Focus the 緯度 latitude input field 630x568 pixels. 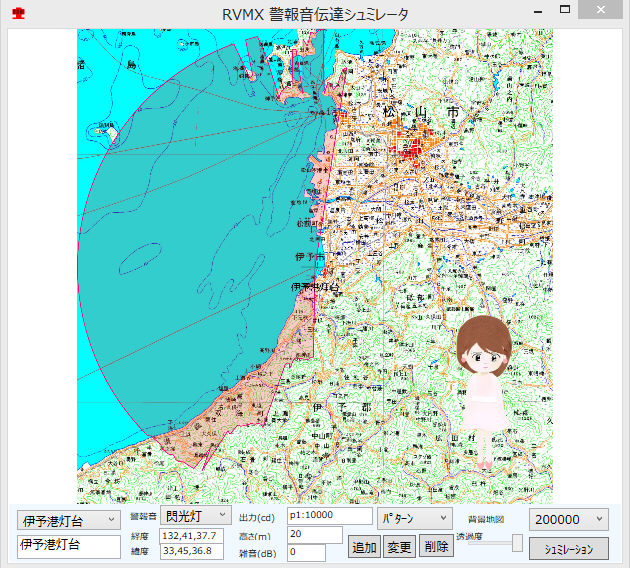(192, 552)
